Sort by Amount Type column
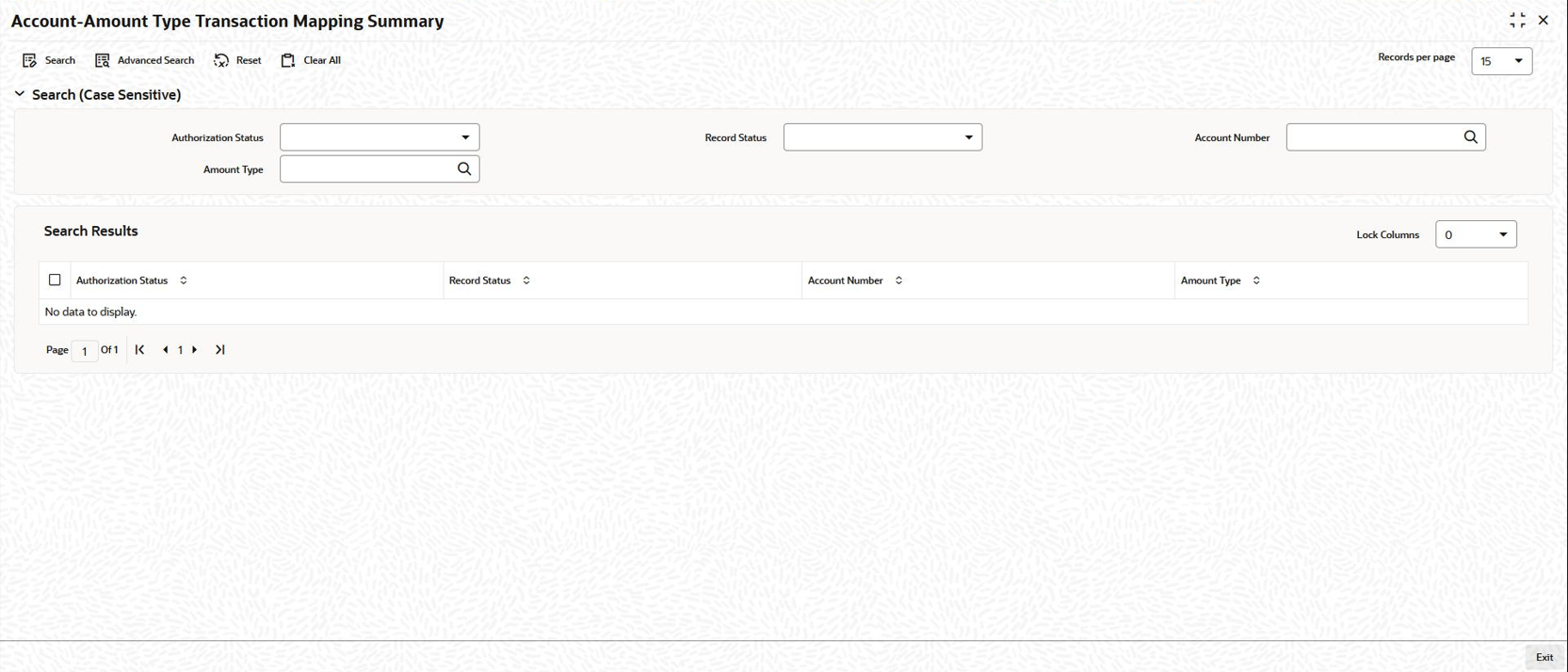Viewport: 1568px width, 672px height. click(1256, 280)
